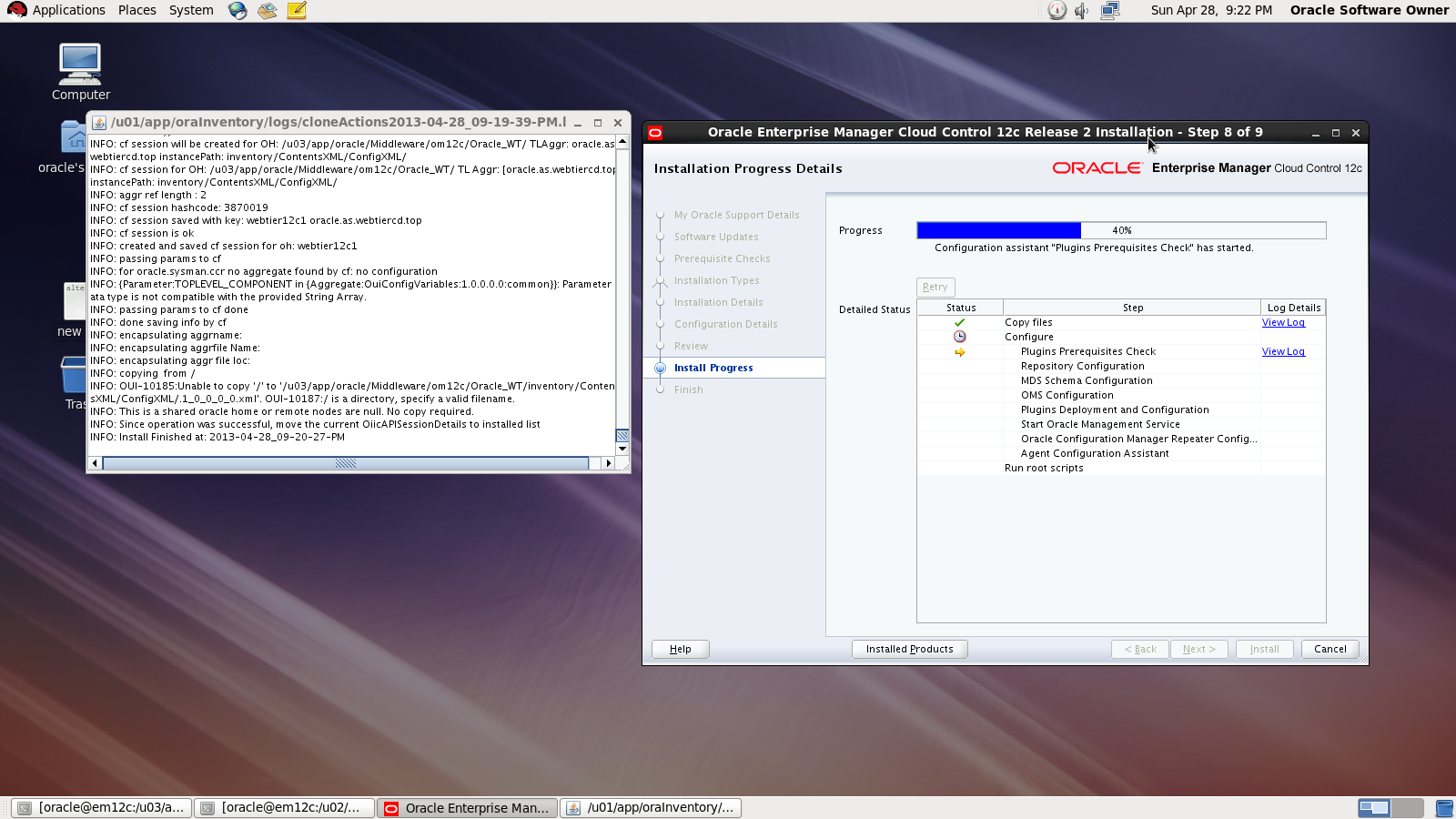1456x819 pixels.
Task: Launch the web browser from top panel
Action: pos(238,11)
